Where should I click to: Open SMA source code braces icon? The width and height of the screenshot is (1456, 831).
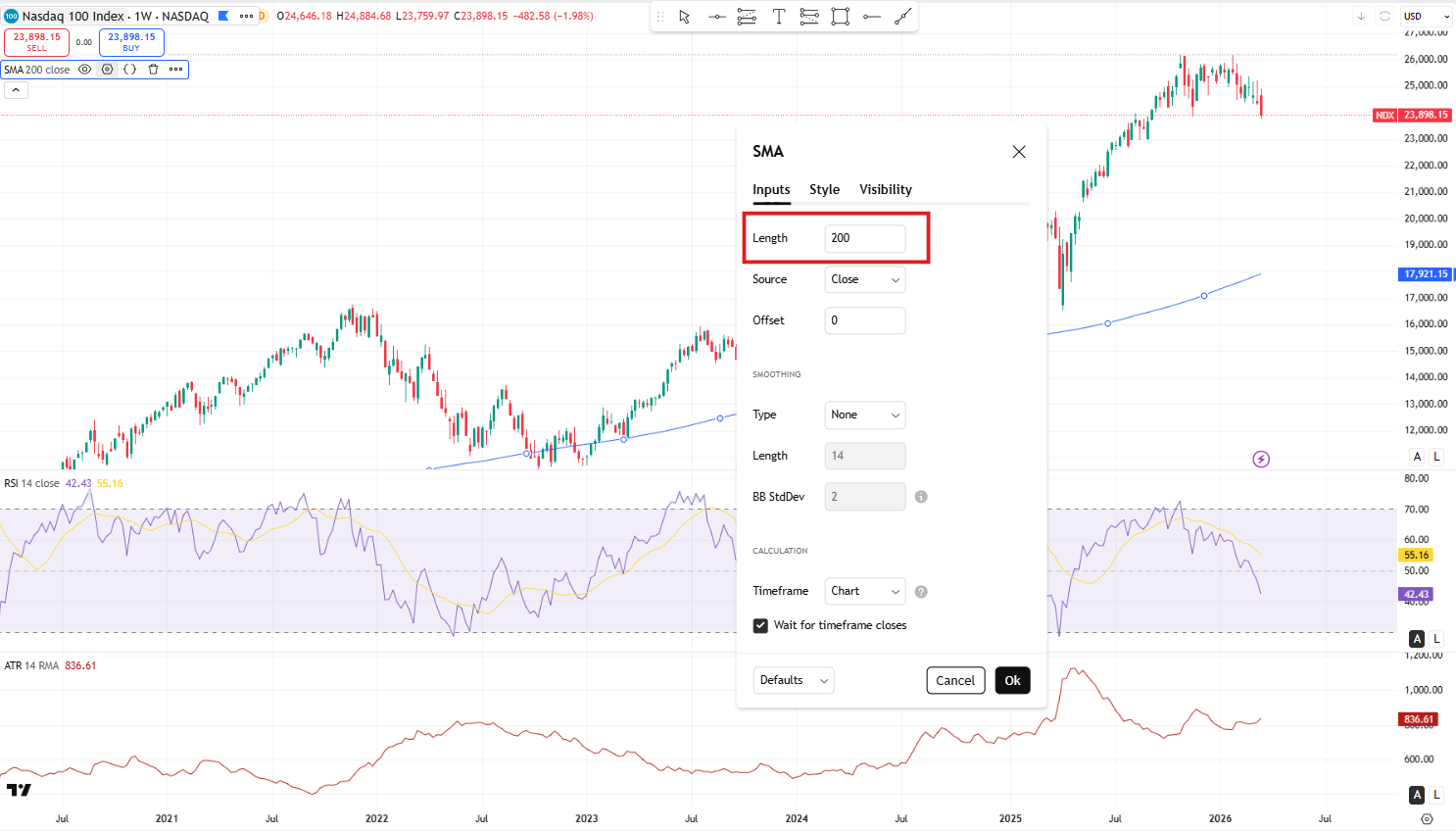click(129, 70)
